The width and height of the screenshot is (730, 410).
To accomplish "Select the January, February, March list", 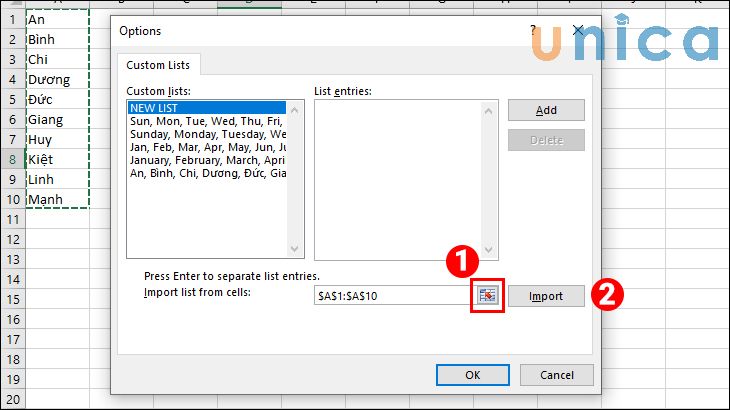I will pyautogui.click(x=207, y=160).
